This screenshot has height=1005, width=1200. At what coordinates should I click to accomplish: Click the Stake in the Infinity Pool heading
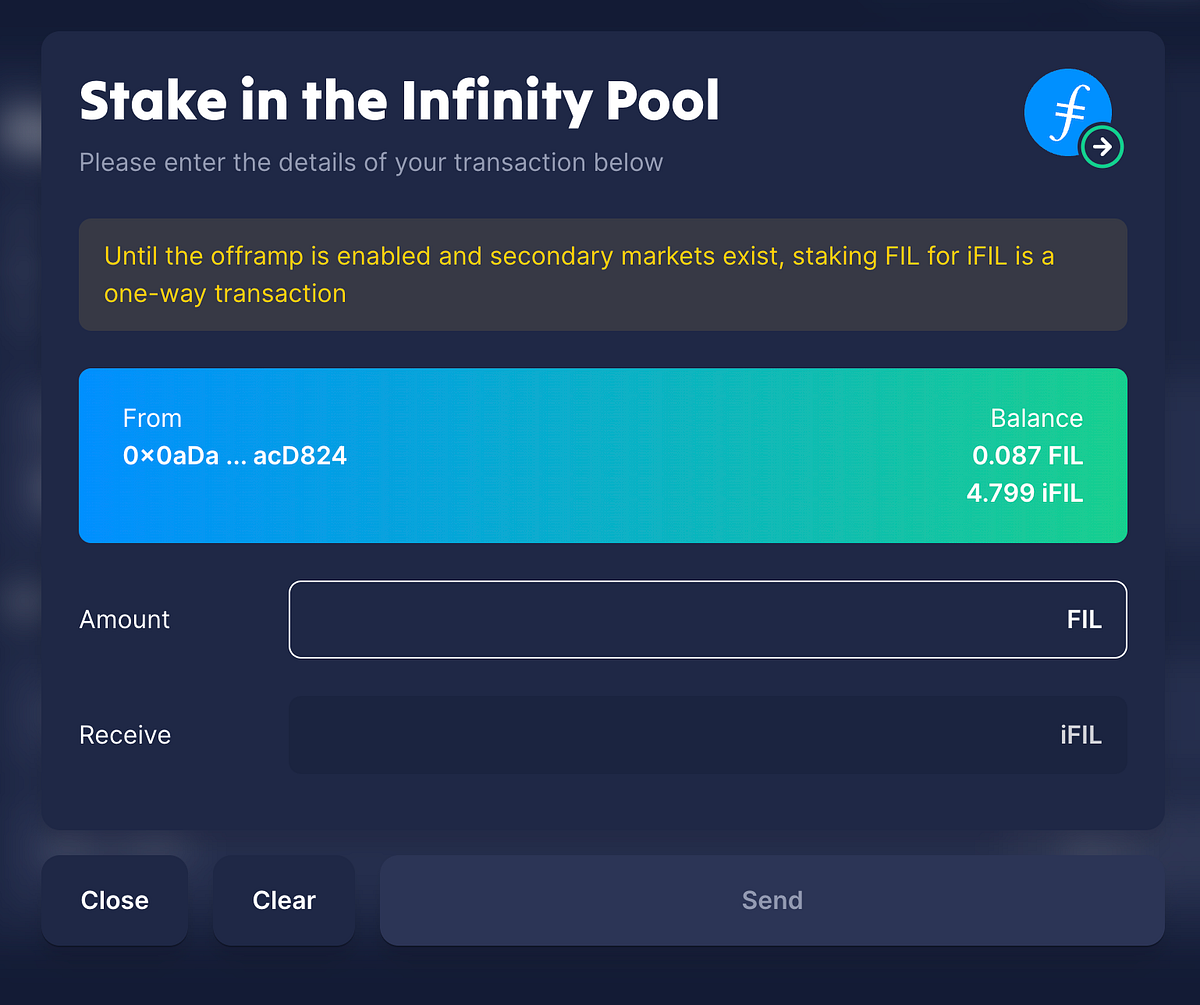pyautogui.click(x=399, y=101)
